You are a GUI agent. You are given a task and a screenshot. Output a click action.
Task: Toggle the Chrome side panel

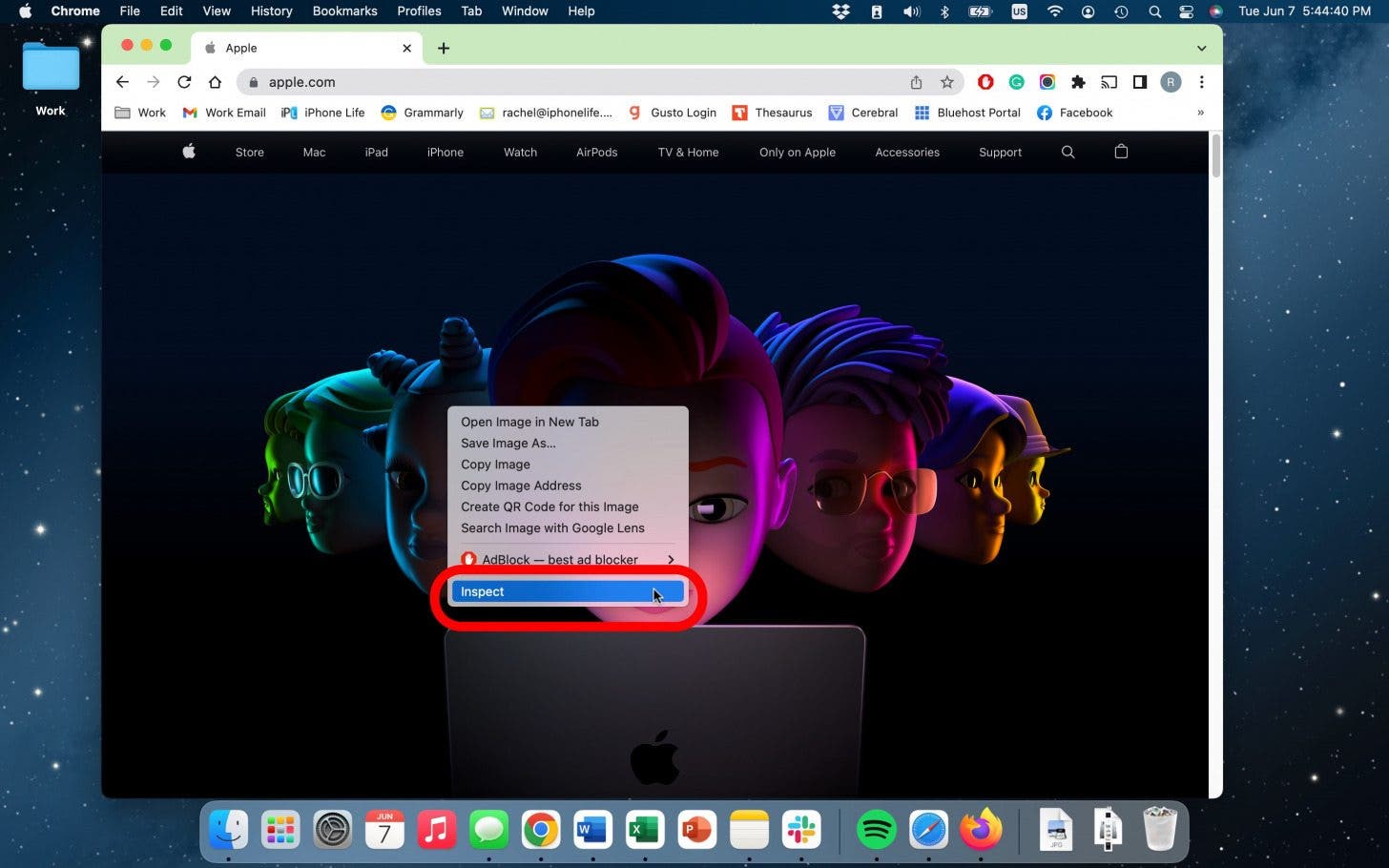(1139, 82)
